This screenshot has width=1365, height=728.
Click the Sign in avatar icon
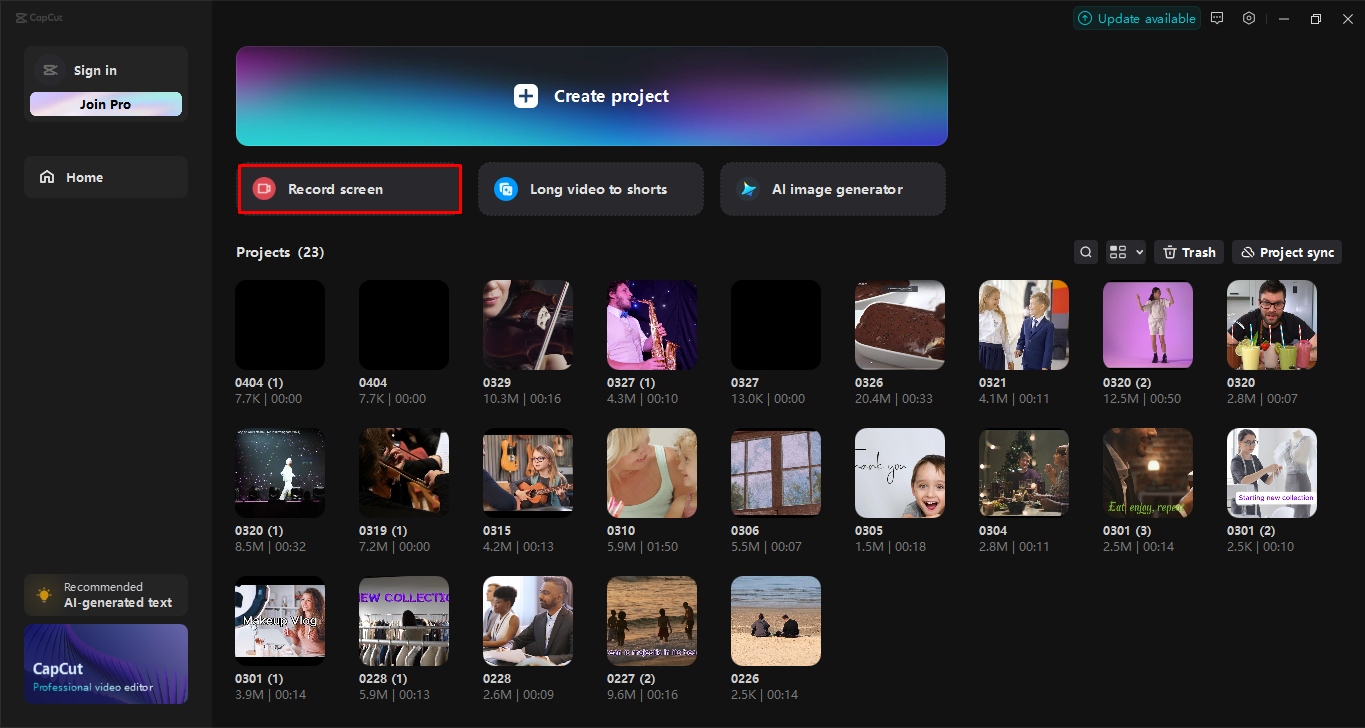50,69
